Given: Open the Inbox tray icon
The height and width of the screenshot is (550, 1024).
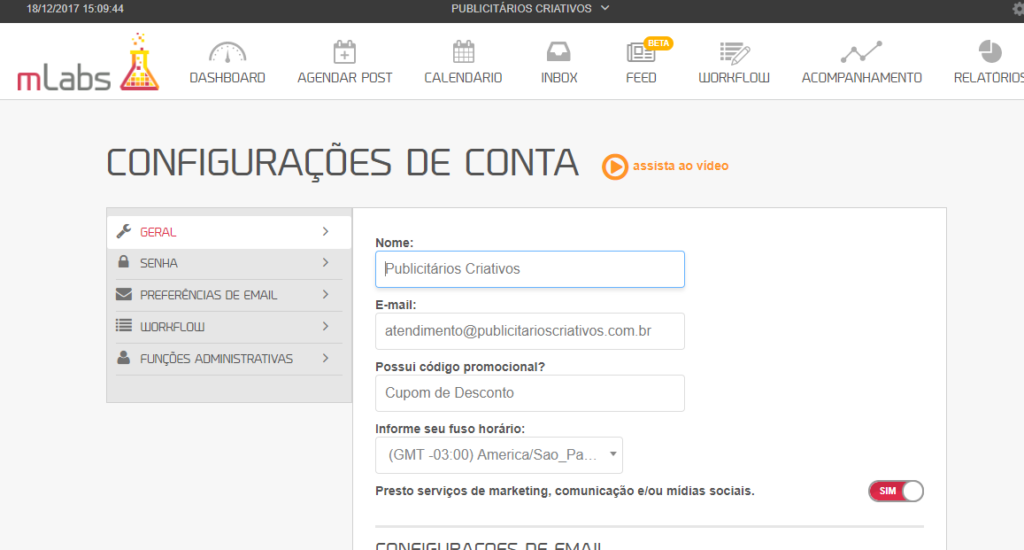Looking at the screenshot, I should [x=558, y=52].
